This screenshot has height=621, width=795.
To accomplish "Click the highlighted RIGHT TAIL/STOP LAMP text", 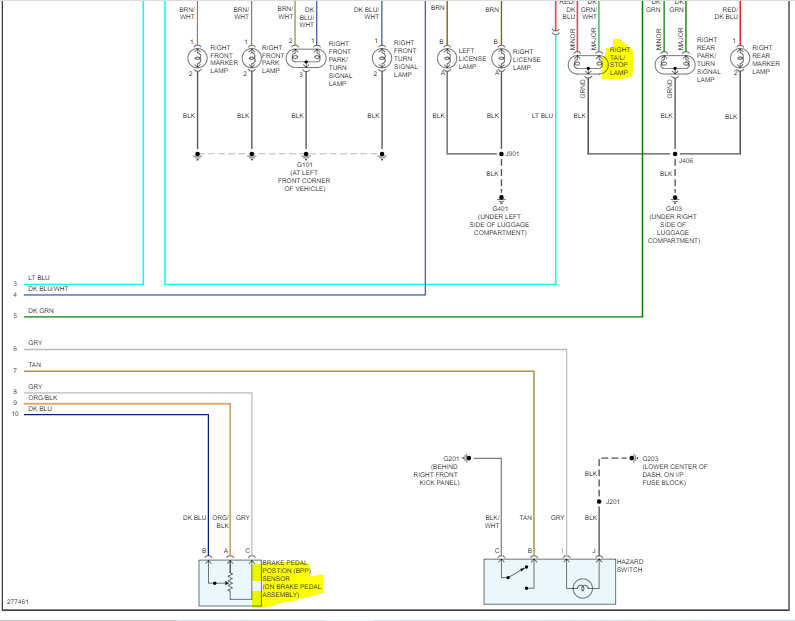I will coord(619,61).
